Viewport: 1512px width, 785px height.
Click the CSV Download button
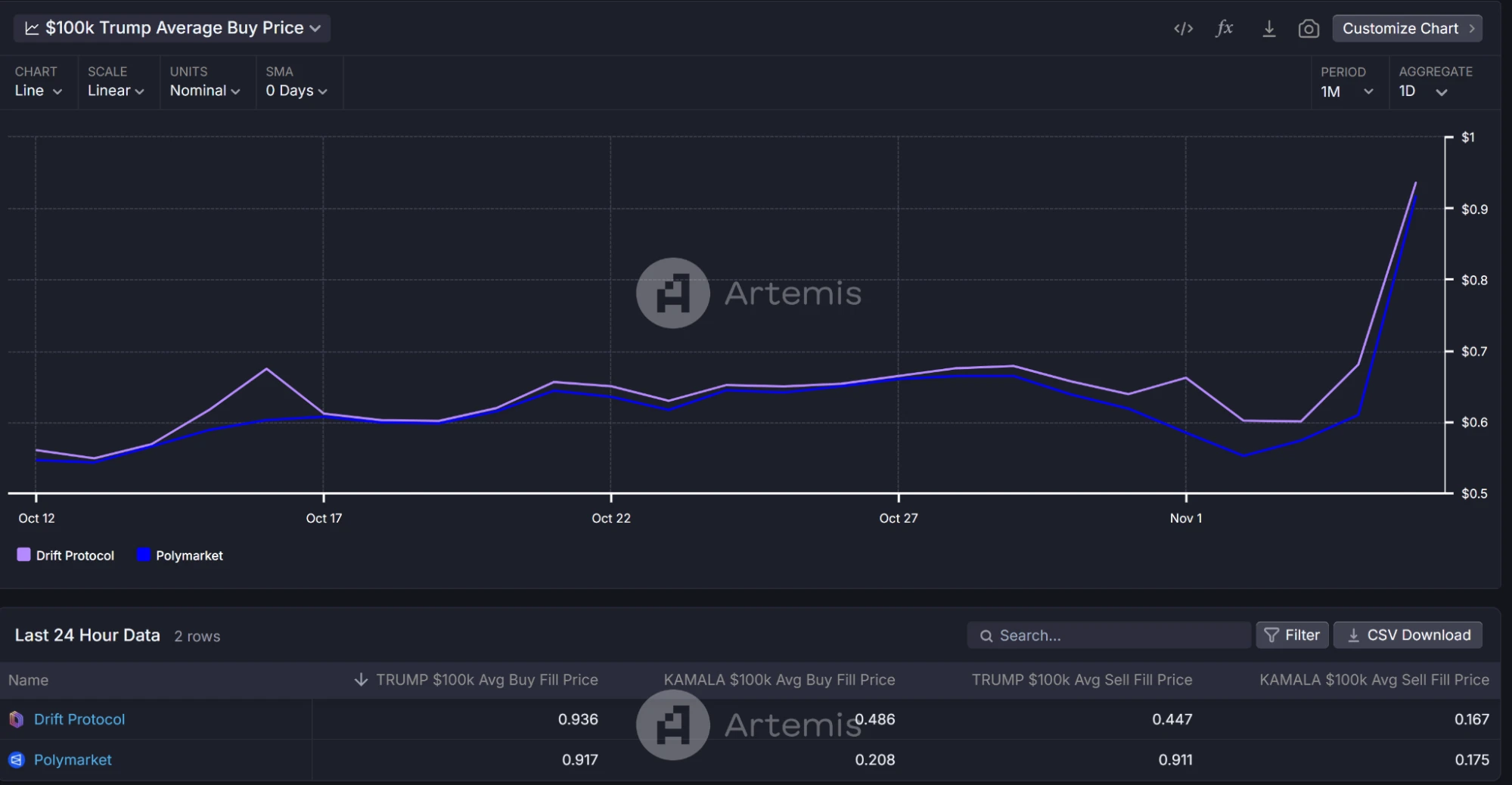click(x=1408, y=635)
